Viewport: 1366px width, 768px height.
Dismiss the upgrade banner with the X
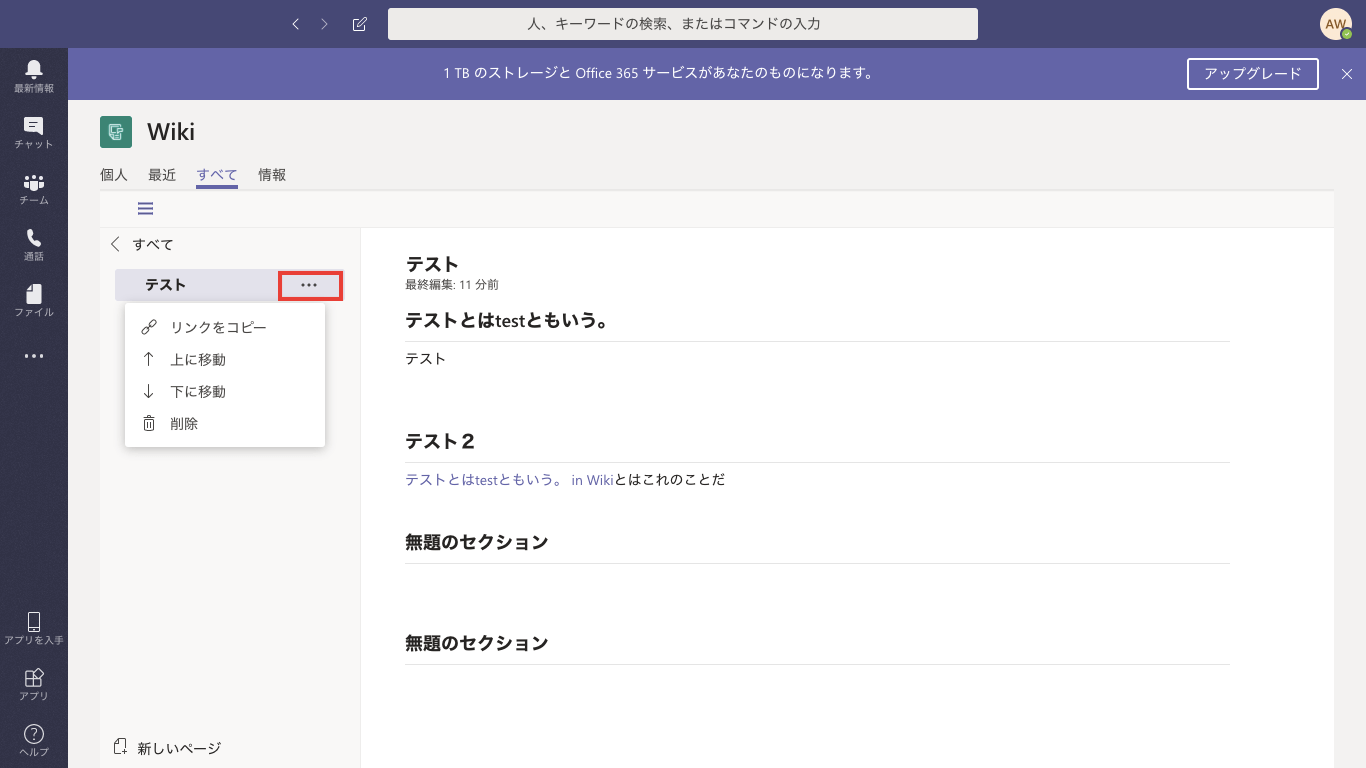[1346, 73]
